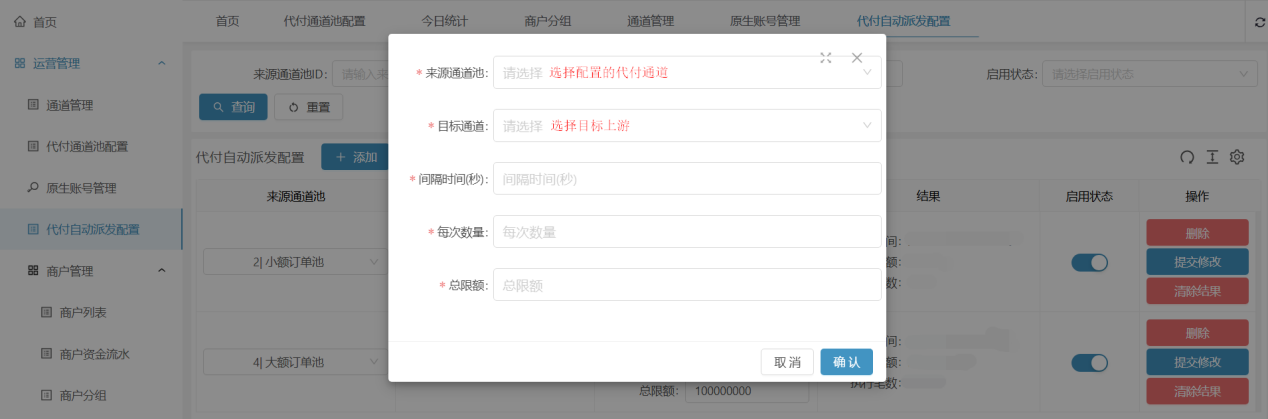Click the page refresh icon at top right
Image resolution: width=1268 pixels, height=419 pixels.
[x=1259, y=22]
